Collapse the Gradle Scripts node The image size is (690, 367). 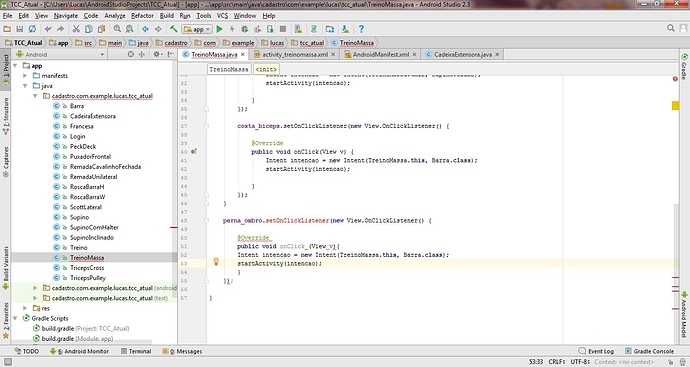pos(15,318)
